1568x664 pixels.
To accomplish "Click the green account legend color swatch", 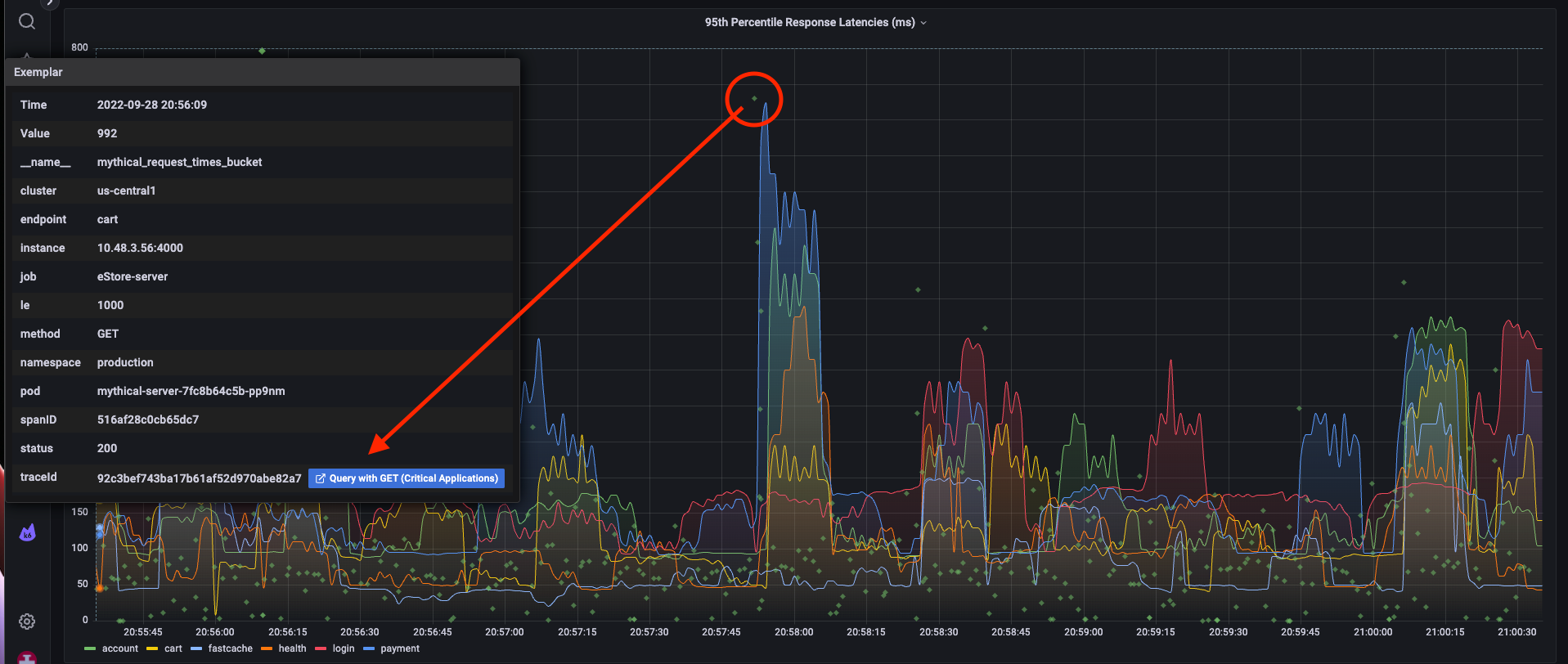I will 90,649.
